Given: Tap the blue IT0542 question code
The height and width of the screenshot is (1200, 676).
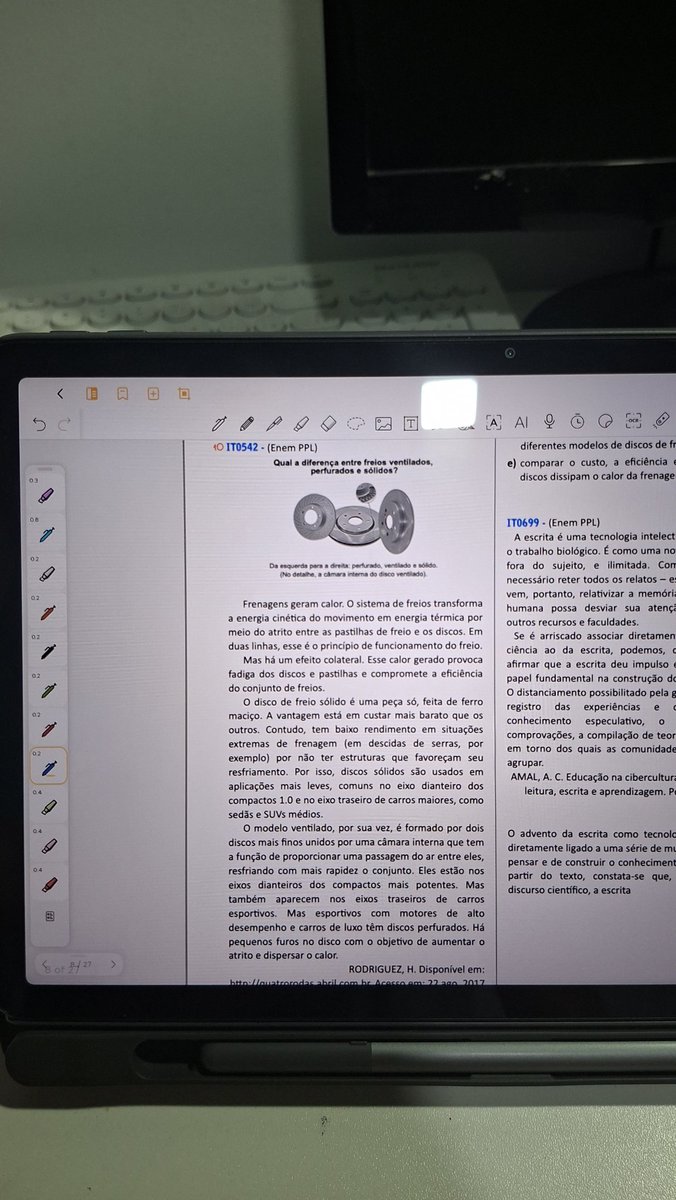Looking at the screenshot, I should [x=243, y=449].
